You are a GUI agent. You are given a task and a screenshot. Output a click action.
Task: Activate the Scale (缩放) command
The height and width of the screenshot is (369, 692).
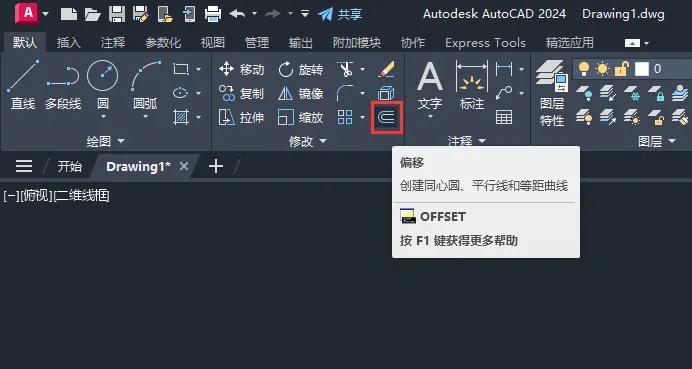click(x=301, y=117)
